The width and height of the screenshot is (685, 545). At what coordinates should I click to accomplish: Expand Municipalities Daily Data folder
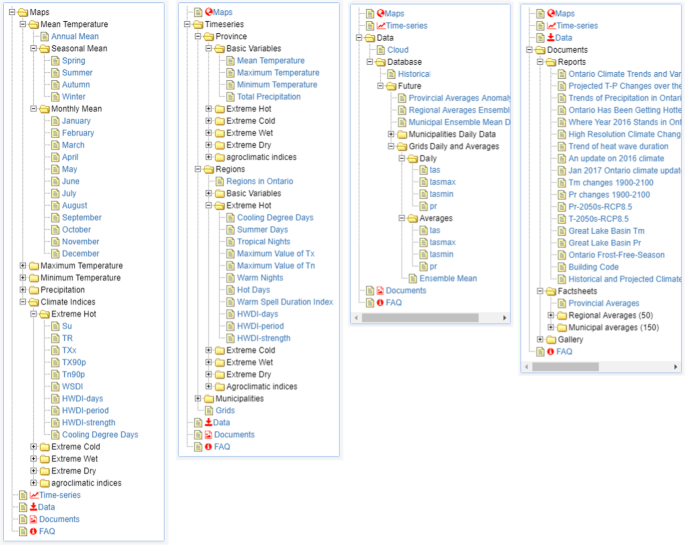coord(391,134)
